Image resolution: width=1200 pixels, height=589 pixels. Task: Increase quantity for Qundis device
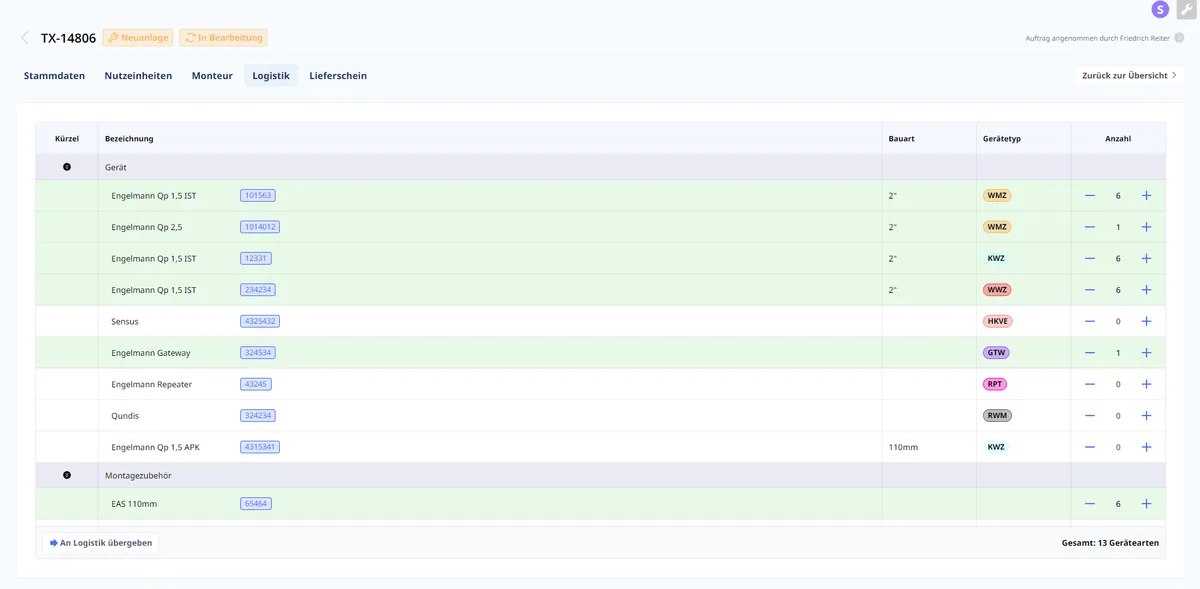click(1146, 416)
